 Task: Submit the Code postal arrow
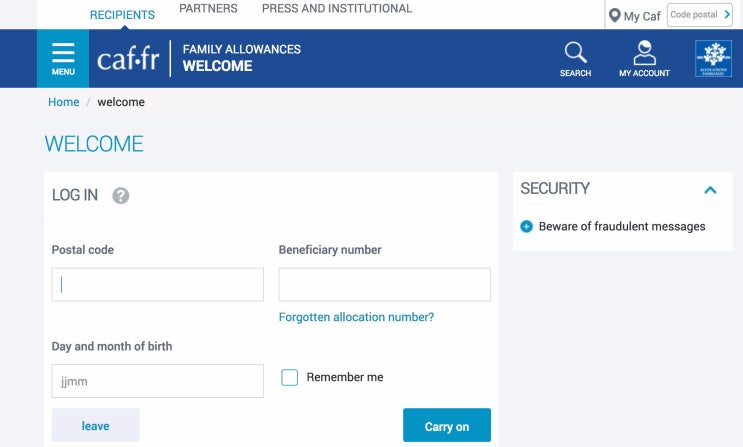point(727,15)
